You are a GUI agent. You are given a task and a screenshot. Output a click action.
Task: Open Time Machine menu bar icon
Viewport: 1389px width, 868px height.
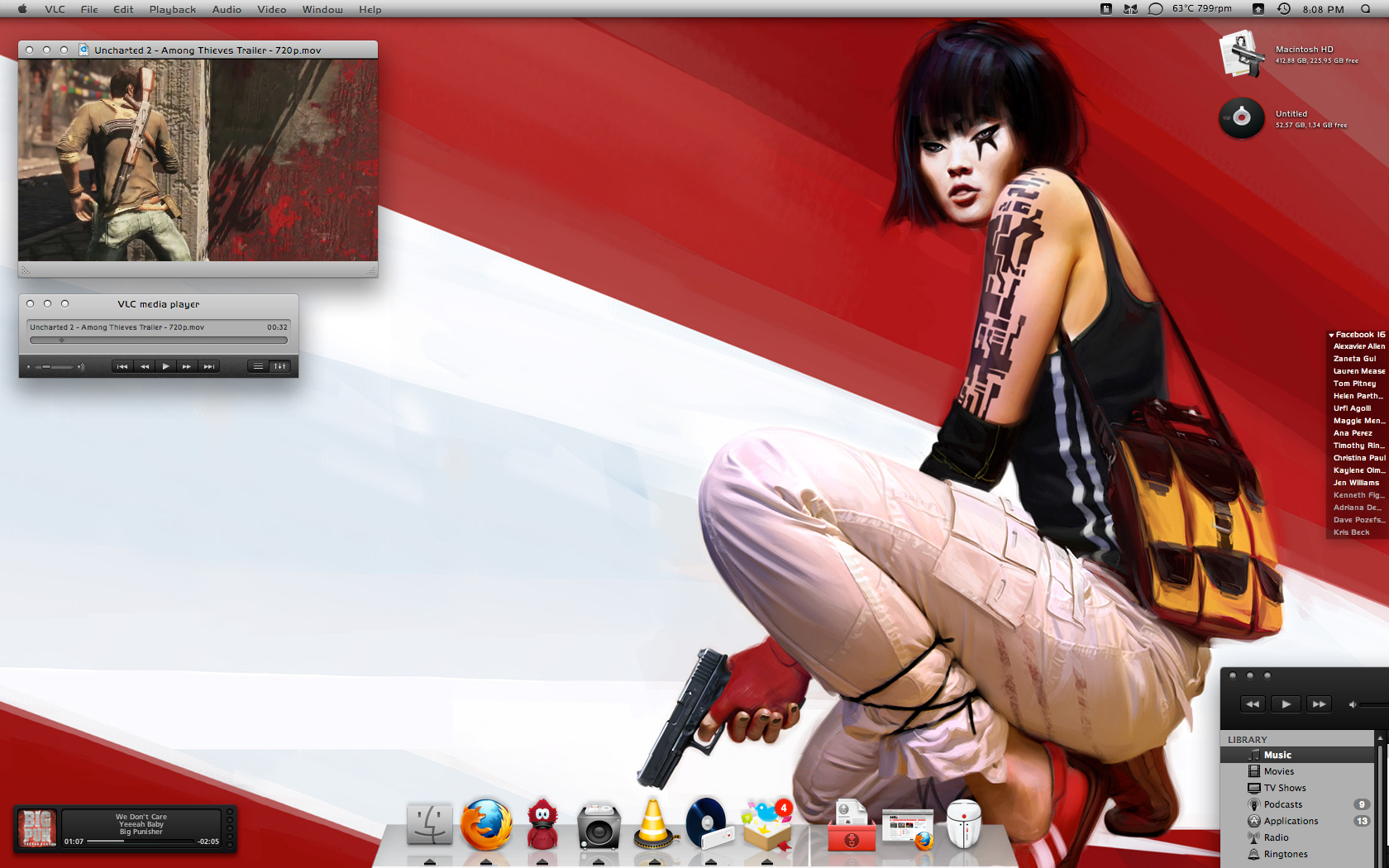[x=1284, y=9]
